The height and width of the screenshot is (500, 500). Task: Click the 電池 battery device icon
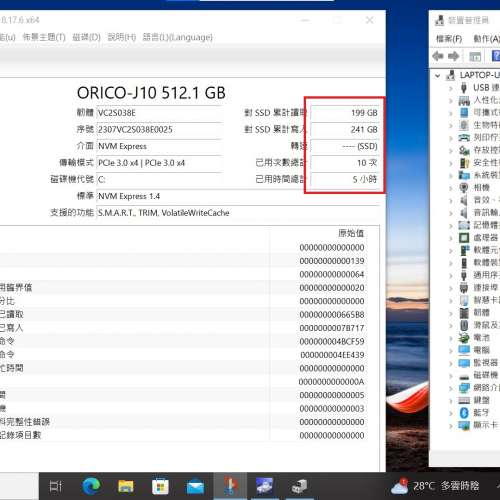[464, 338]
